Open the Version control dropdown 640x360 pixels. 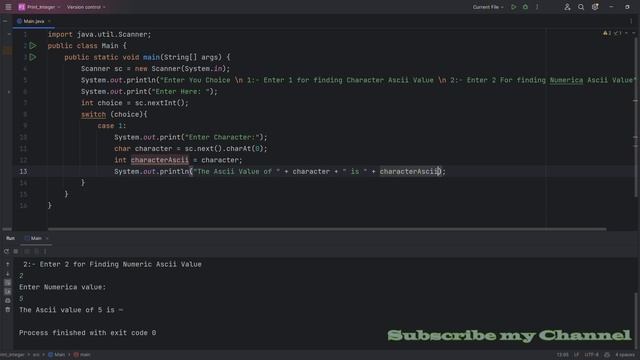click(x=86, y=7)
